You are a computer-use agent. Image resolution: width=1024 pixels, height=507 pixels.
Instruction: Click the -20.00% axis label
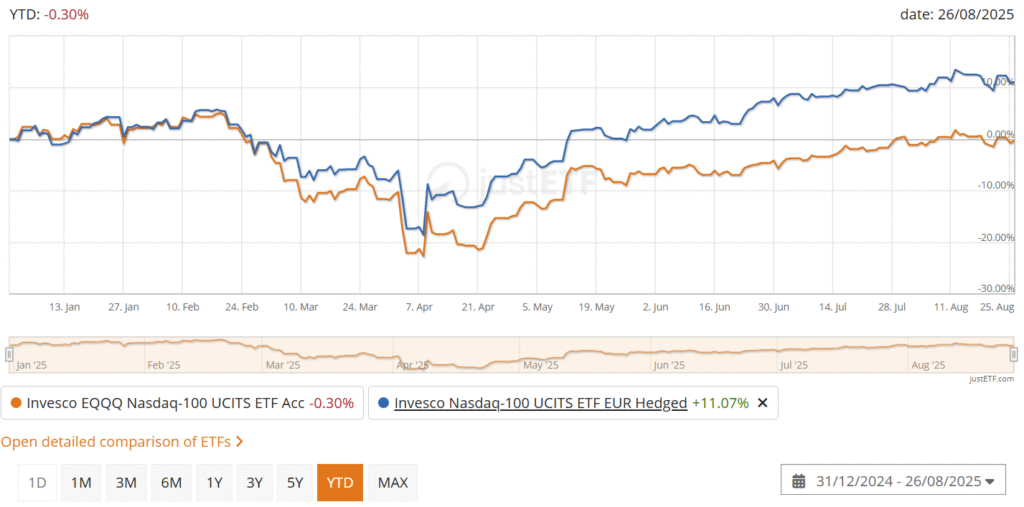tap(997, 237)
